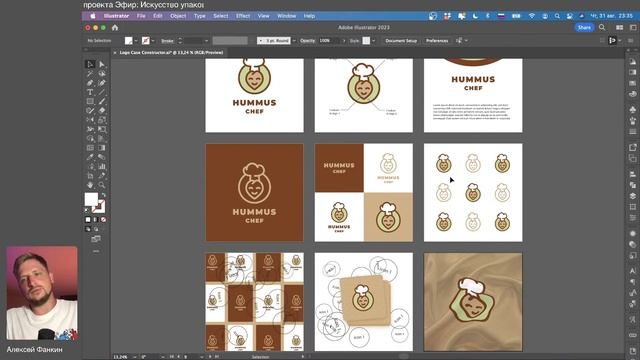The width and height of the screenshot is (640, 360).
Task: Toggle the Draw Behind mode
Action: (x=96, y=229)
